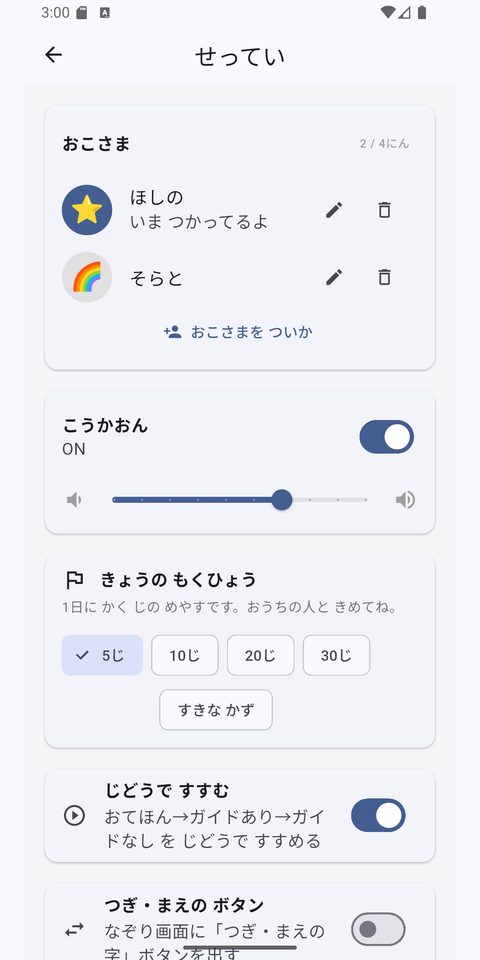Select the 10じ goal chip
Screen dimensions: 480x960
(x=185, y=655)
